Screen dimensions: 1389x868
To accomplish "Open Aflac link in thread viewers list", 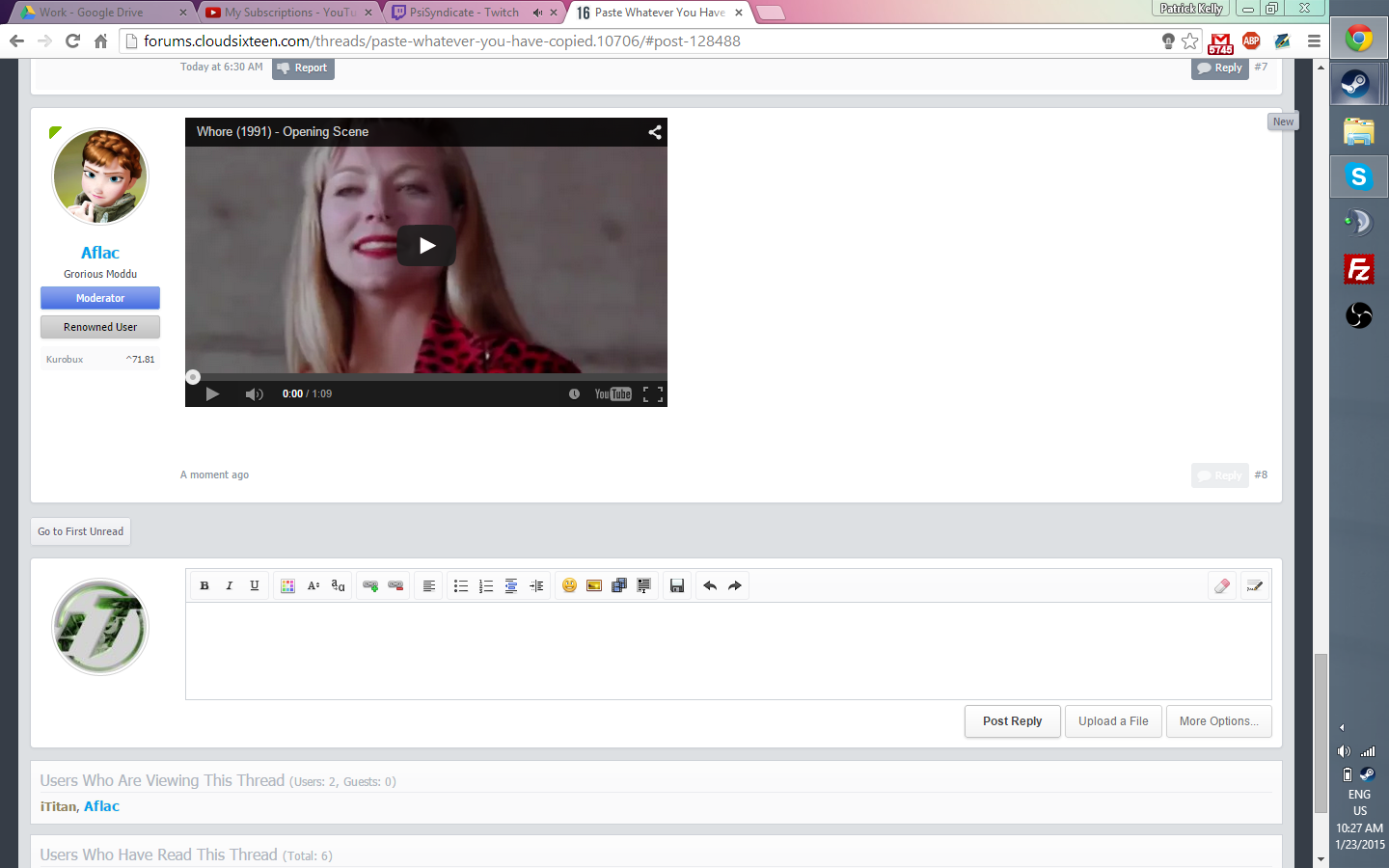I will coord(101,806).
